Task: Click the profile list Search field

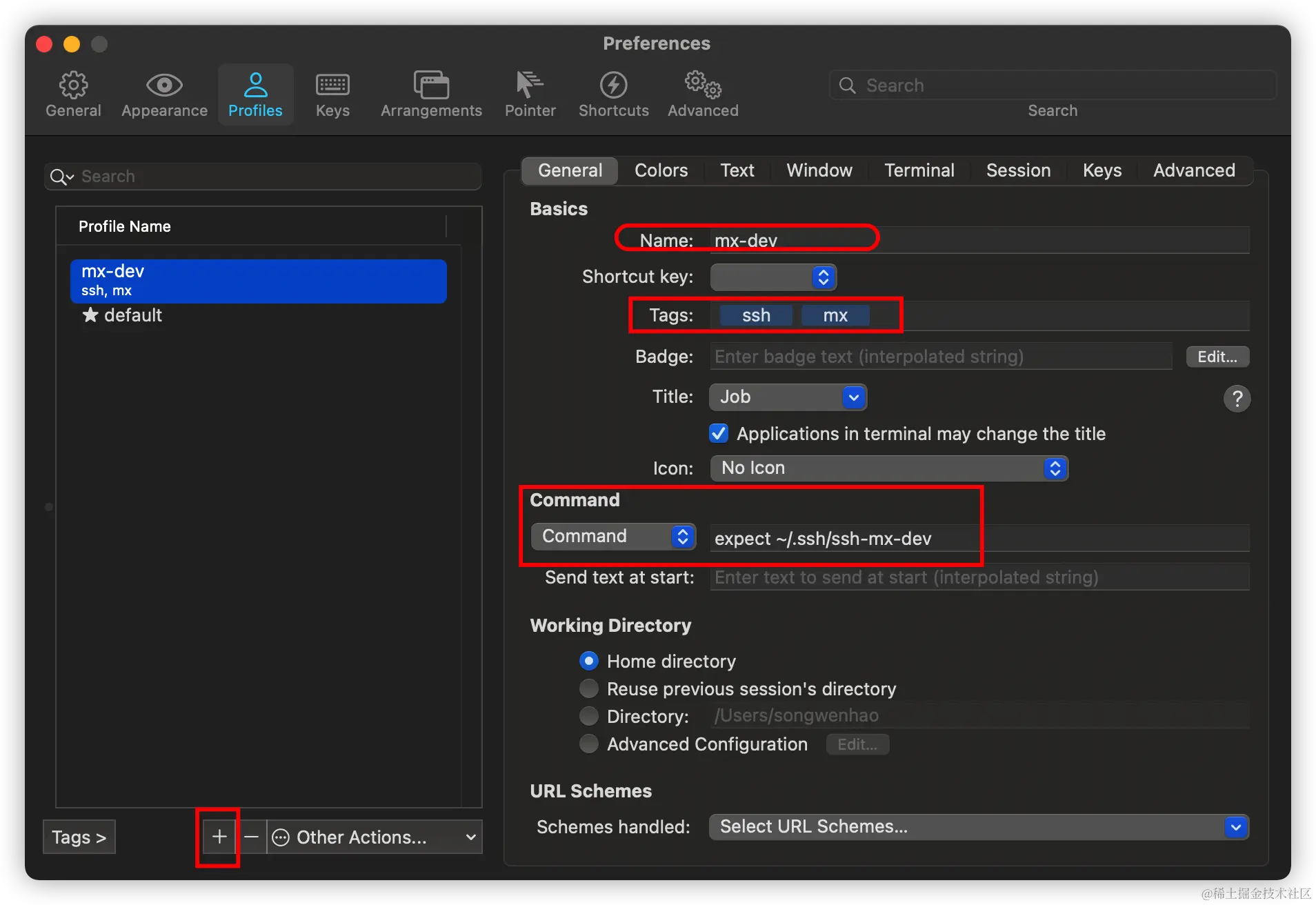Action: (263, 177)
